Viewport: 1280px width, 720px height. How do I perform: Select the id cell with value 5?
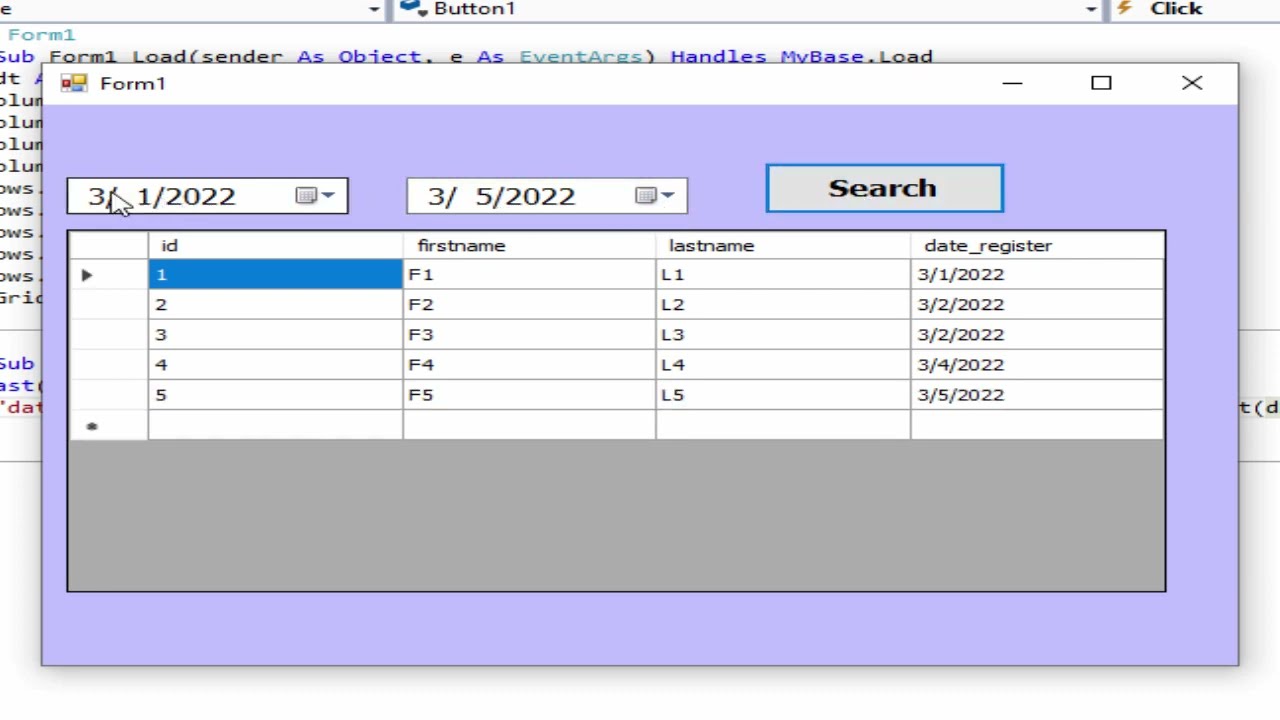(x=275, y=395)
